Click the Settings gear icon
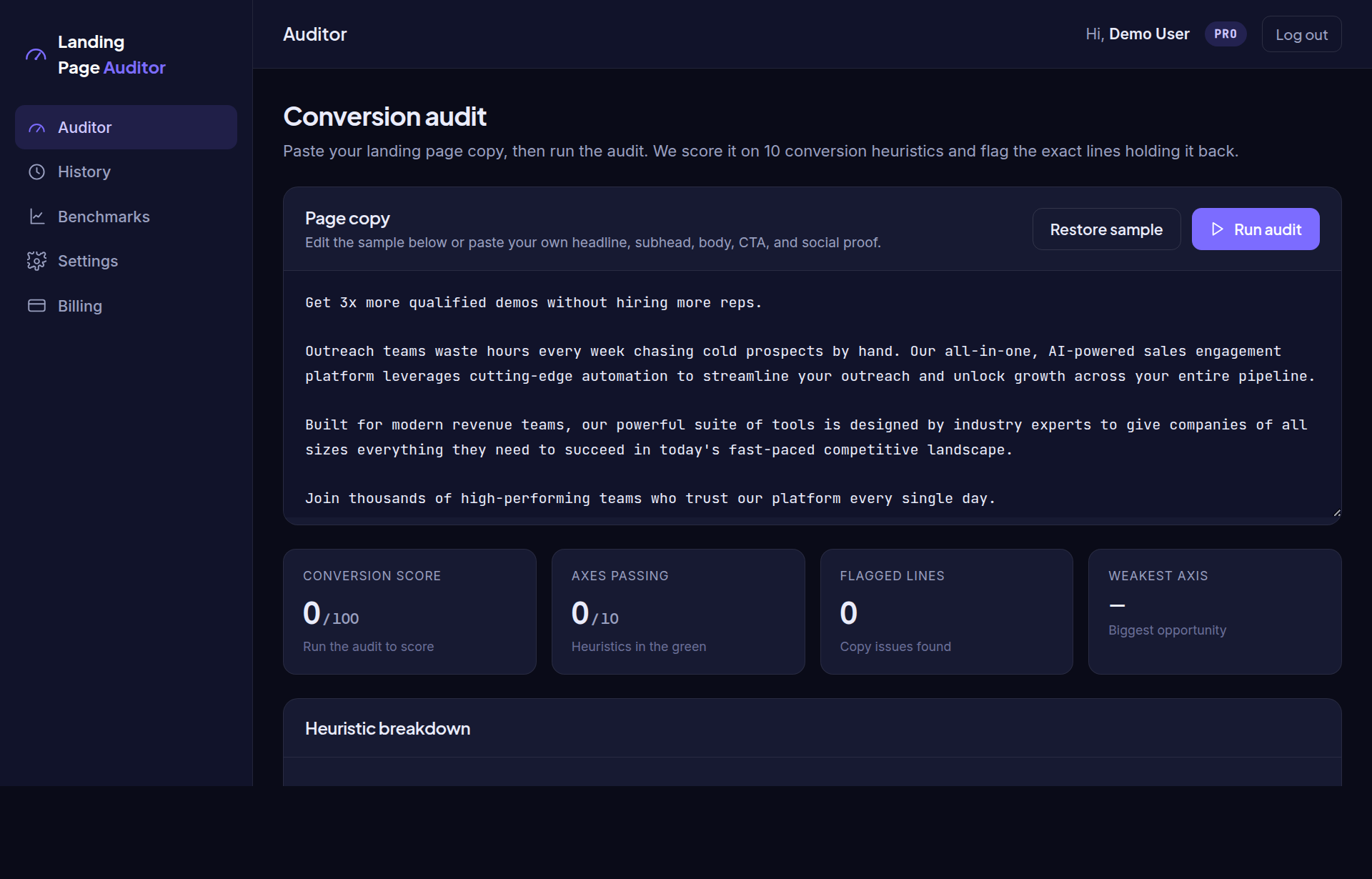The height and width of the screenshot is (879, 1372). [36, 261]
